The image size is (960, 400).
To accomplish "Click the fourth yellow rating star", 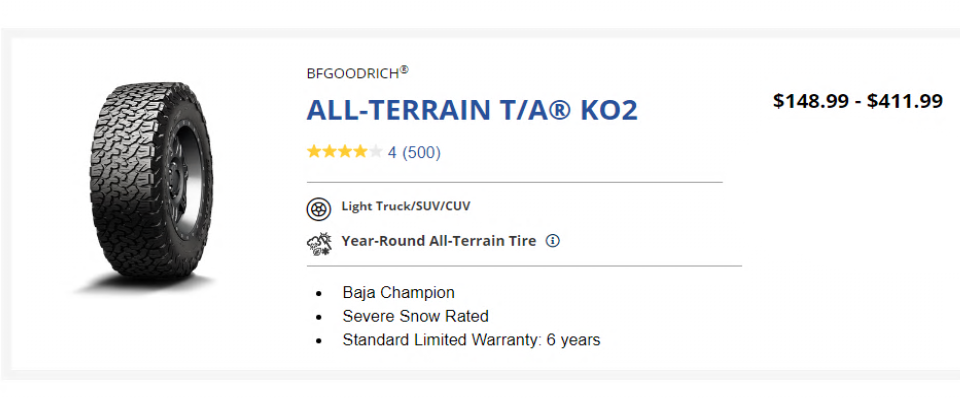I will tap(360, 152).
